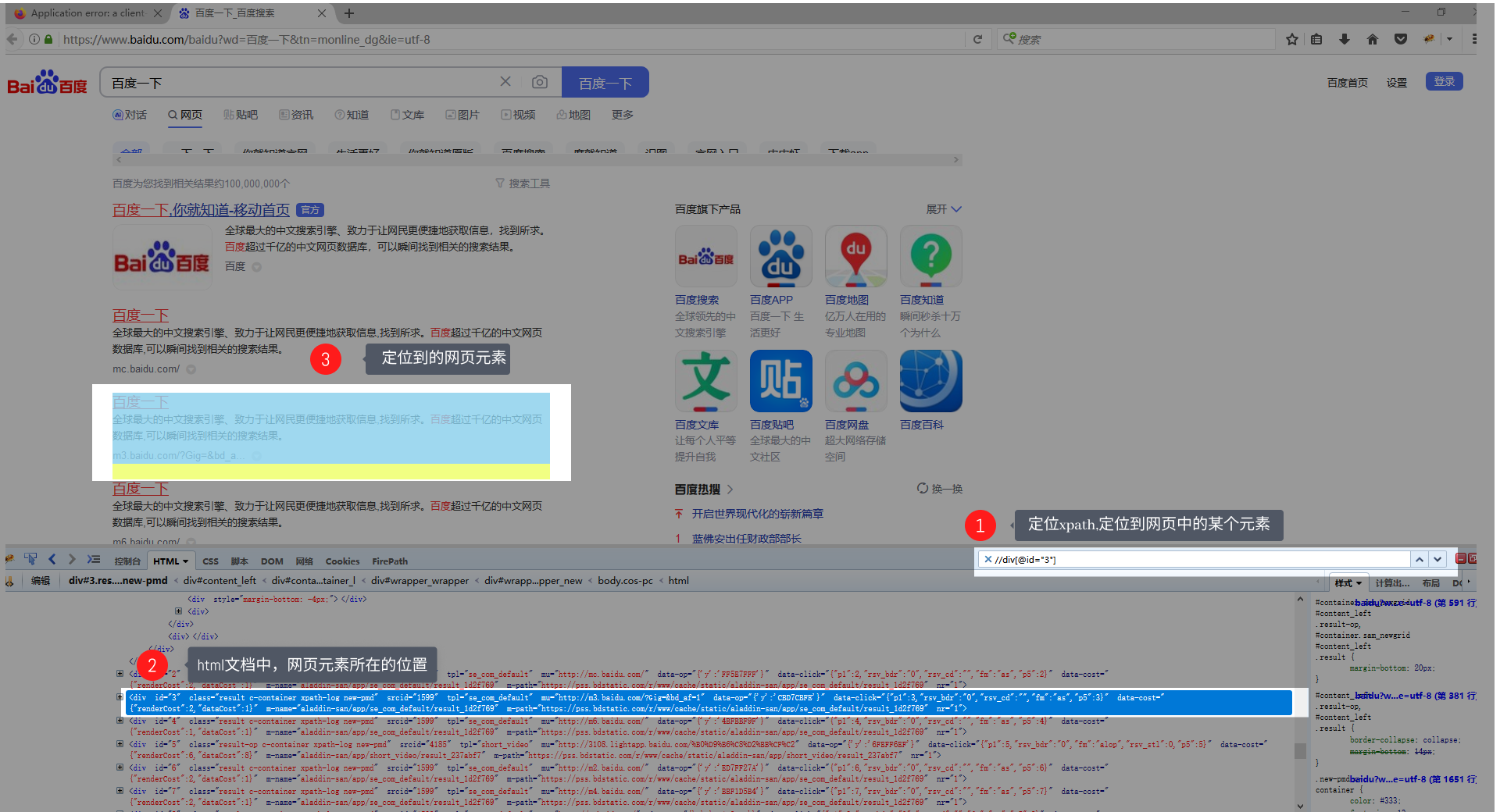
Task: Open the downloads arrow icon
Action: click(x=1345, y=39)
